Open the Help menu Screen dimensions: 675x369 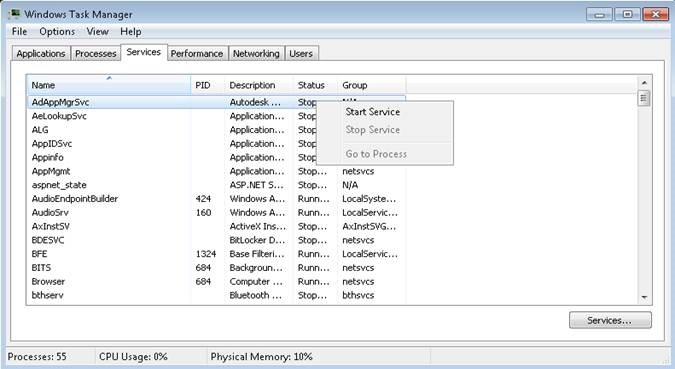(130, 32)
